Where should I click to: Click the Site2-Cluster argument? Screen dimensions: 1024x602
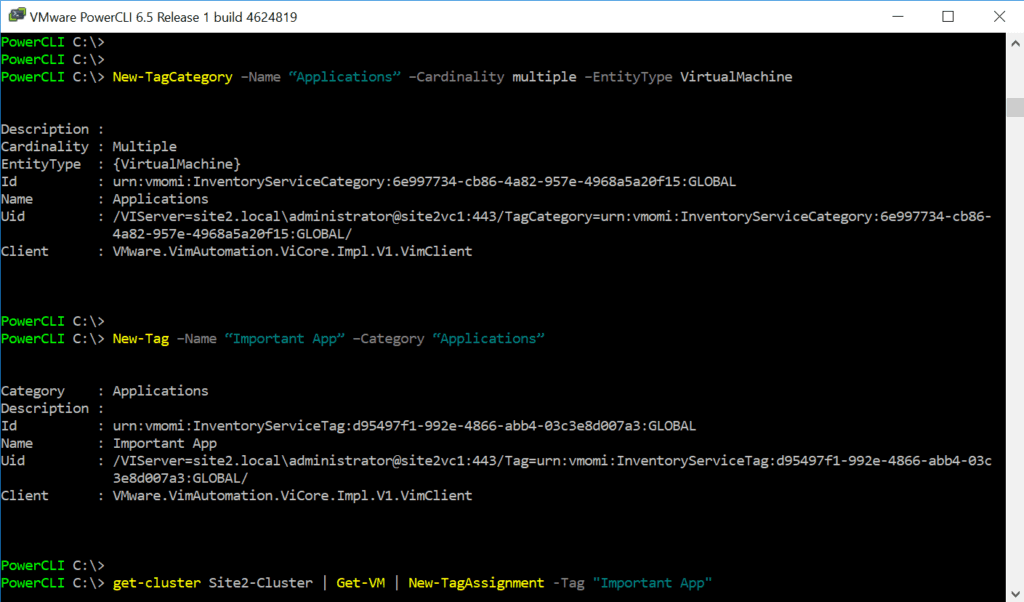tap(261, 583)
